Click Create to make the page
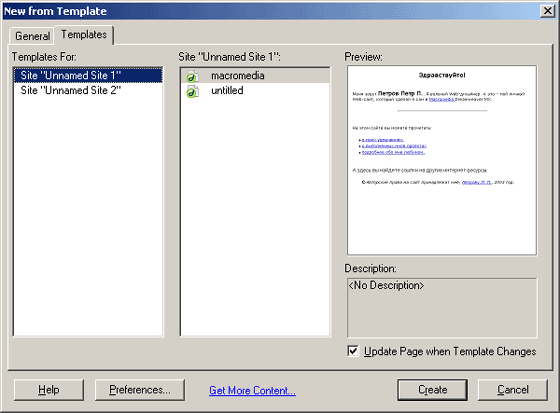 [x=432, y=390]
